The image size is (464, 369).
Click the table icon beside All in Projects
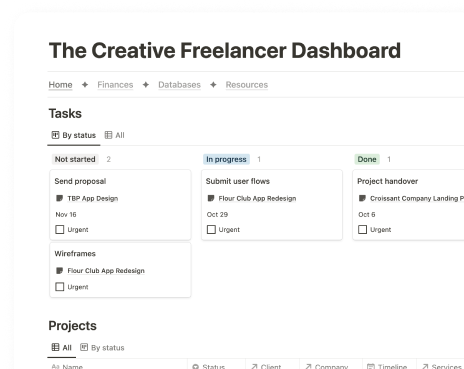(55, 347)
